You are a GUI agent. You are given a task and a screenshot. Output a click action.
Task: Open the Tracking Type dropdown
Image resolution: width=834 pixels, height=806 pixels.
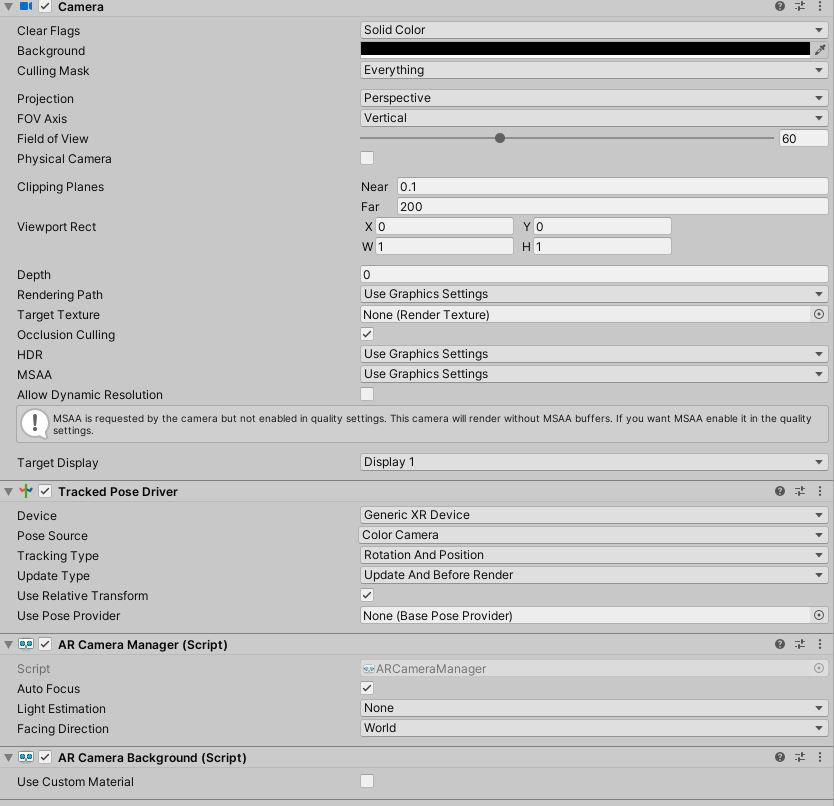[x=594, y=555]
